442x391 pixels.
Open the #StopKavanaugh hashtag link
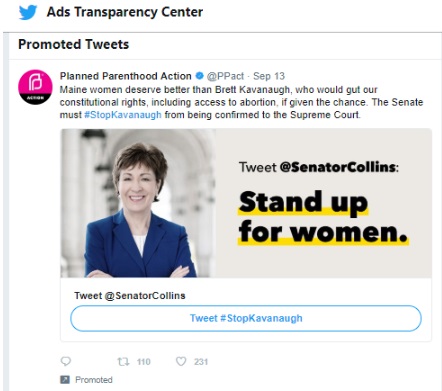pyautogui.click(x=123, y=115)
